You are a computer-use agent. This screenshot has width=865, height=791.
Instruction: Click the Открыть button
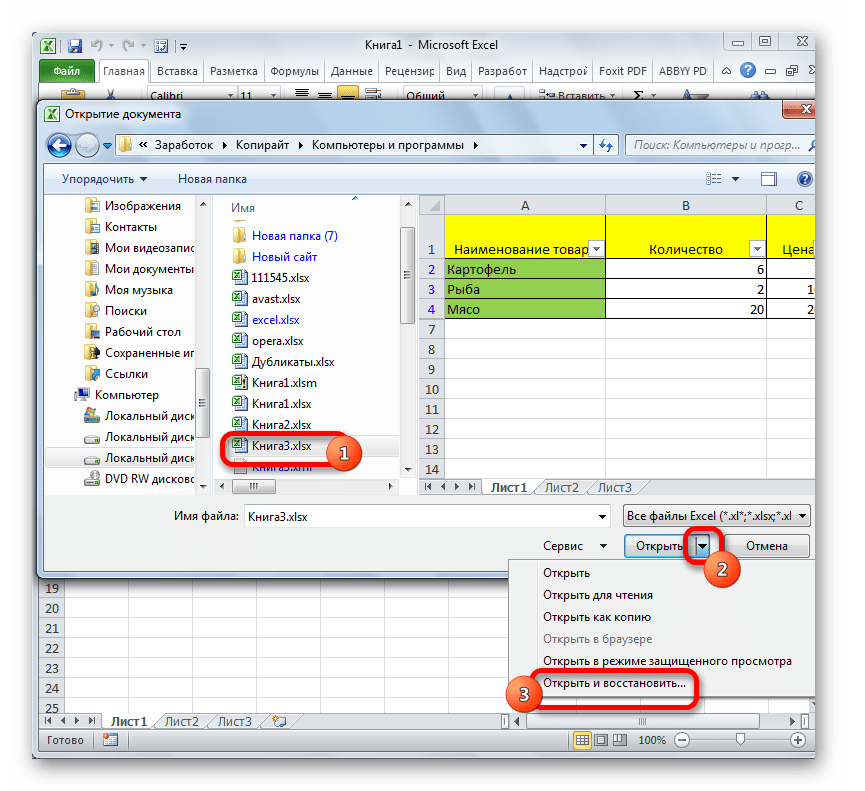pos(659,546)
